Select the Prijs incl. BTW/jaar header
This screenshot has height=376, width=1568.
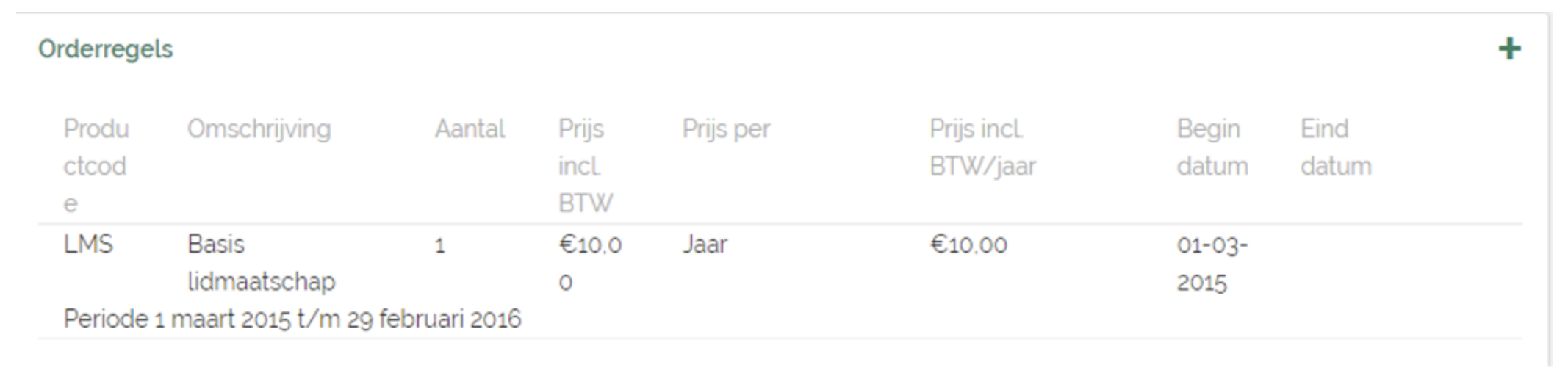pyautogui.click(x=982, y=148)
